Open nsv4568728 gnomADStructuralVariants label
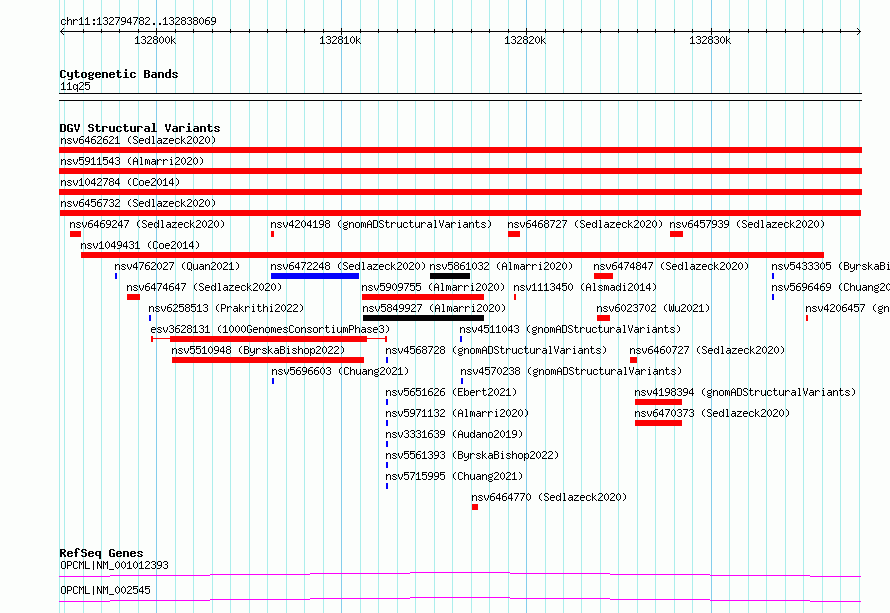 [x=496, y=350]
